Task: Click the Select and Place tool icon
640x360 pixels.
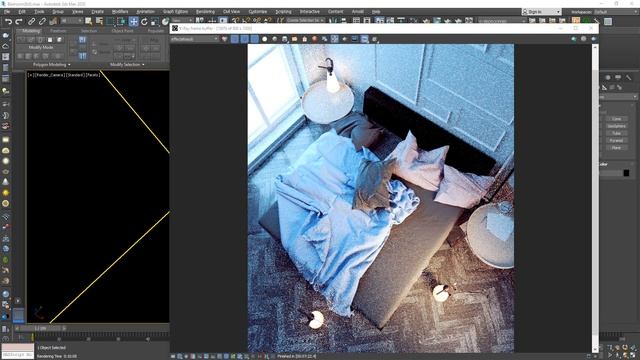Action: [x=165, y=21]
